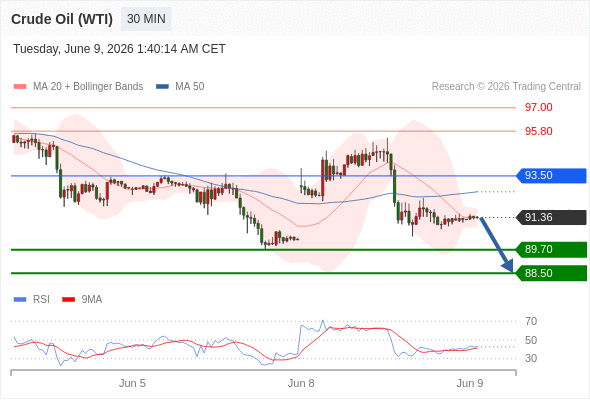Open the Research © 2026 Trading Central credit
Screen dimensions: 590x400
point(506,87)
